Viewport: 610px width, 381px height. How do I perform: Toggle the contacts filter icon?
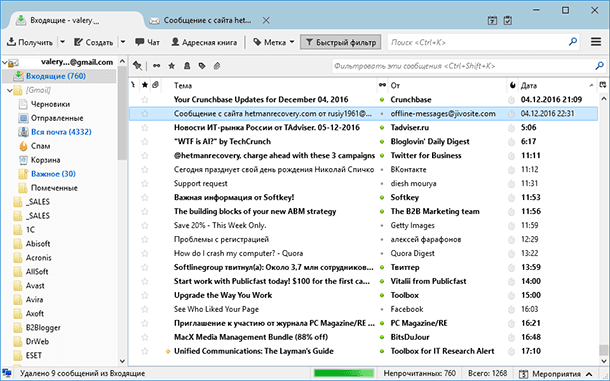coord(187,66)
